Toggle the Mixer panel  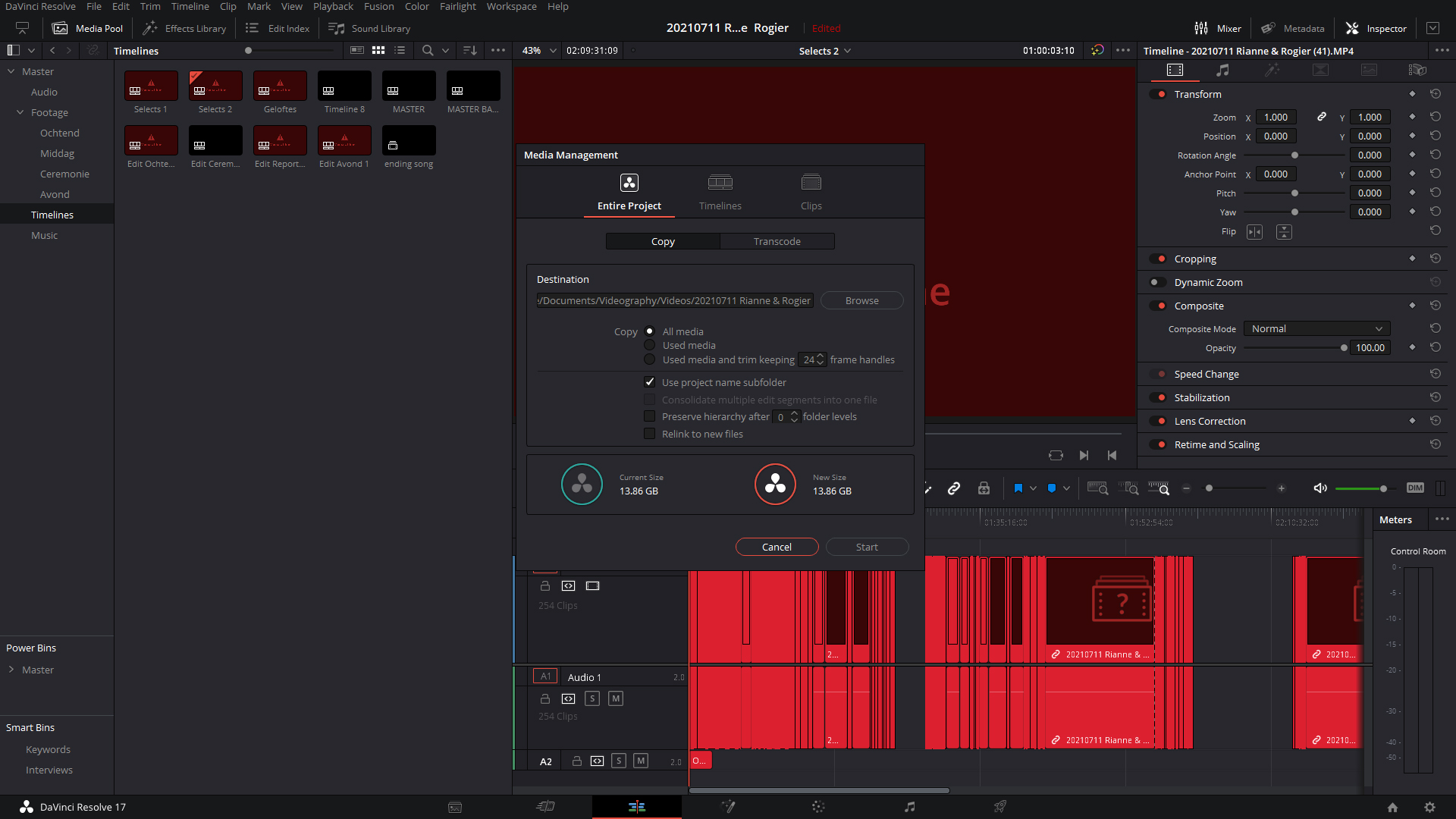(x=1217, y=28)
